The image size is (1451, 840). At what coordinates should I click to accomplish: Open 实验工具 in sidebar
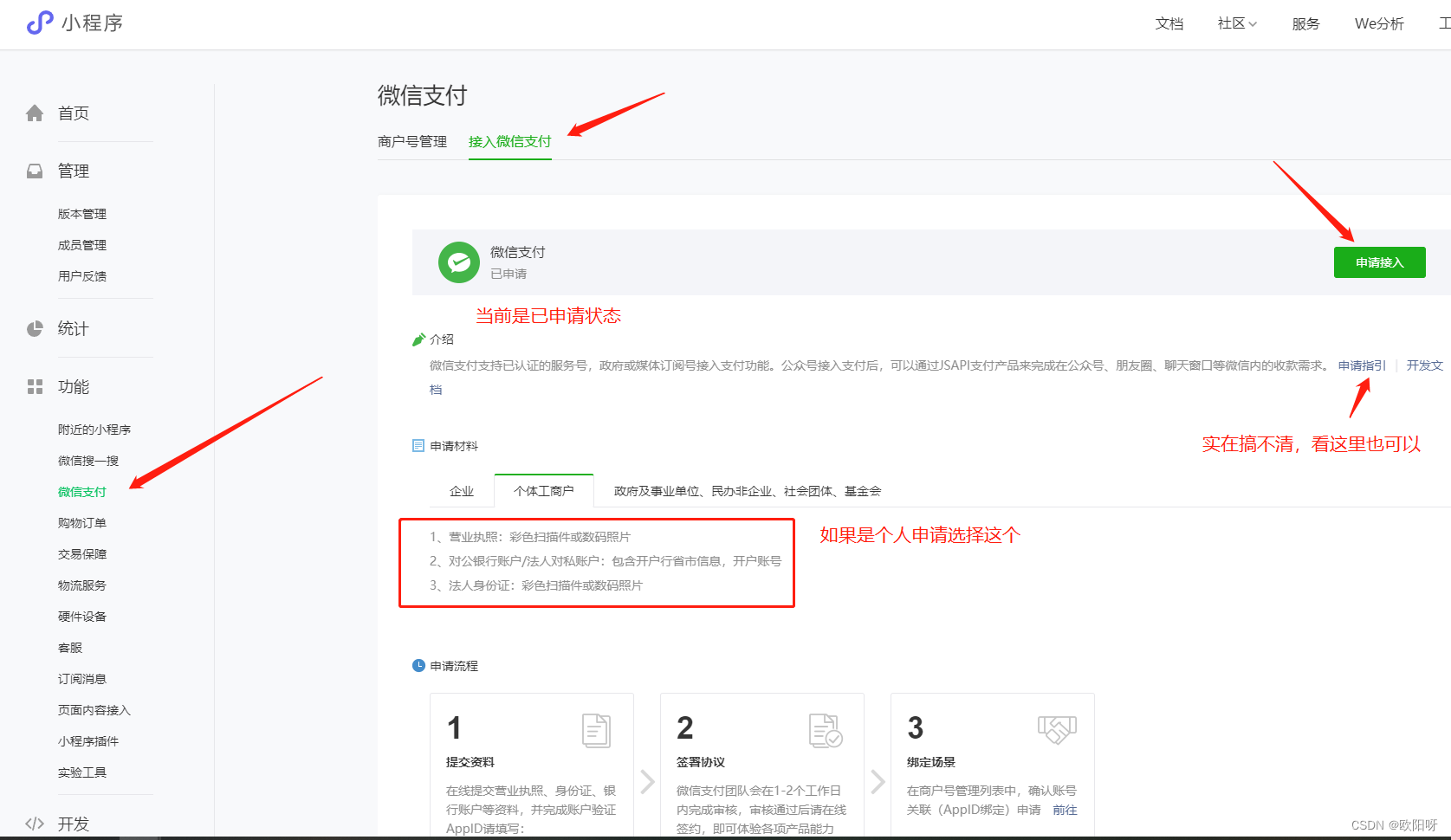82,772
